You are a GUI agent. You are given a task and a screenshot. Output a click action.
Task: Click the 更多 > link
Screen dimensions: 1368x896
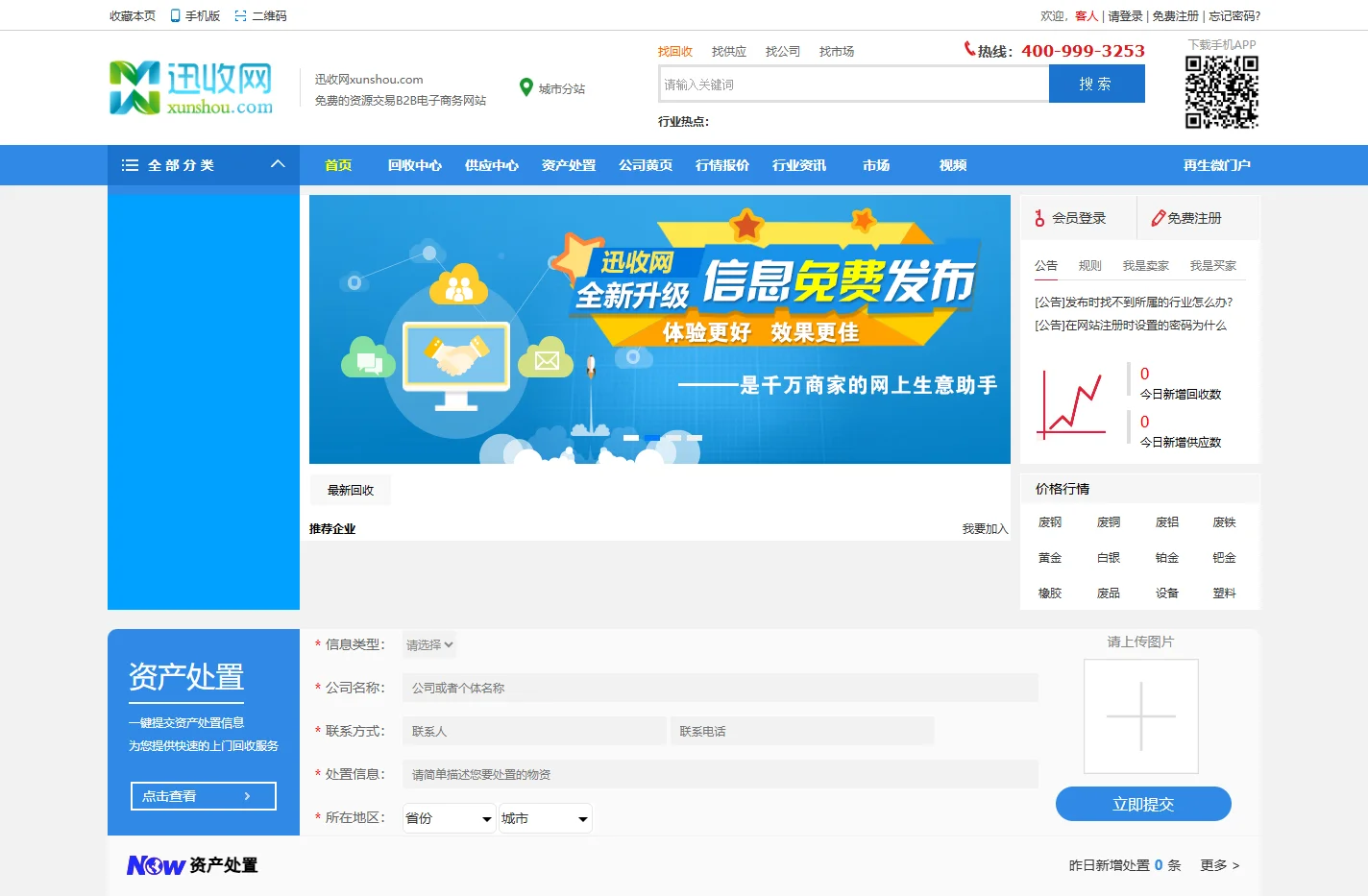1220,865
